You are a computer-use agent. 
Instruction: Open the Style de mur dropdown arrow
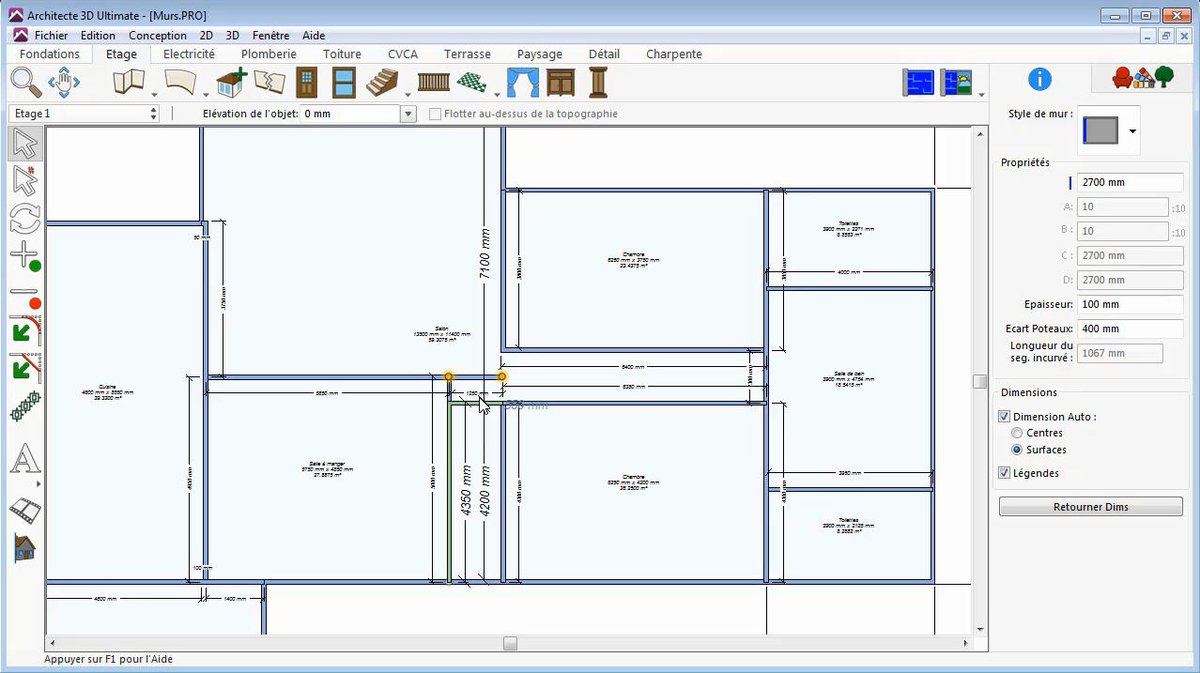point(1132,131)
